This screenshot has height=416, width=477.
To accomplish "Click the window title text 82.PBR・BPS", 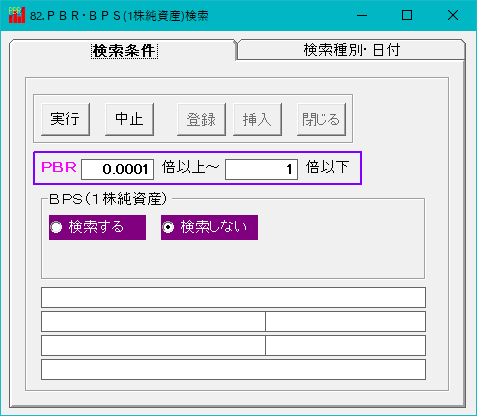I will 119,16.
